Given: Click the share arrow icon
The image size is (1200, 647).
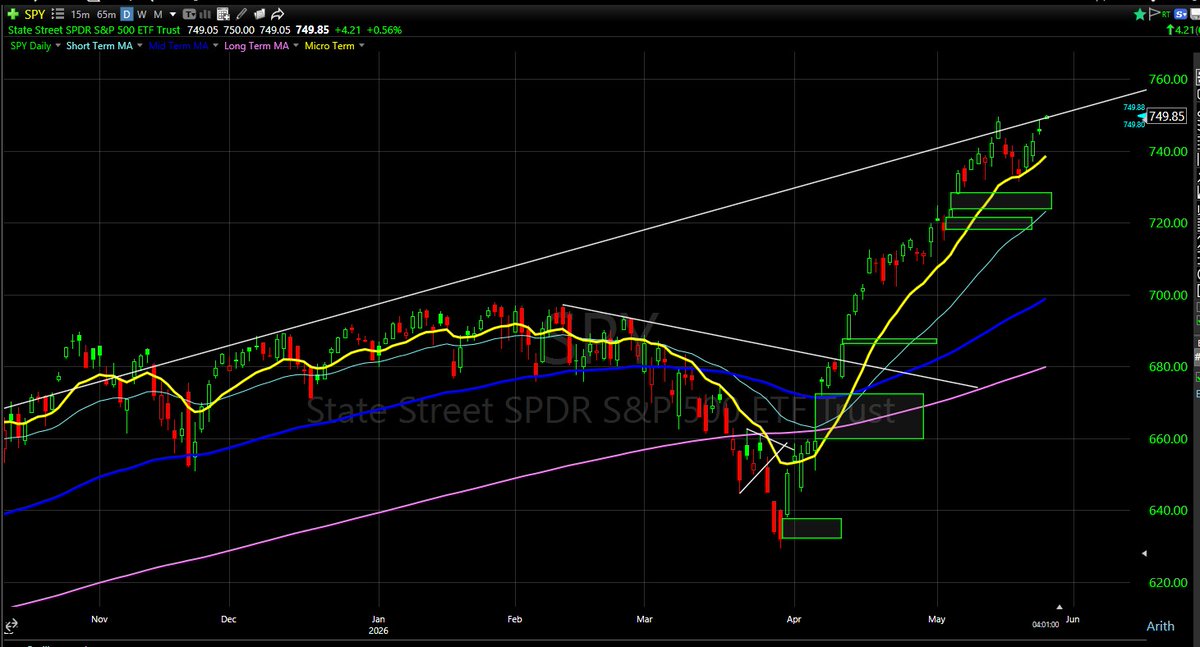Looking at the screenshot, I should [x=277, y=15].
